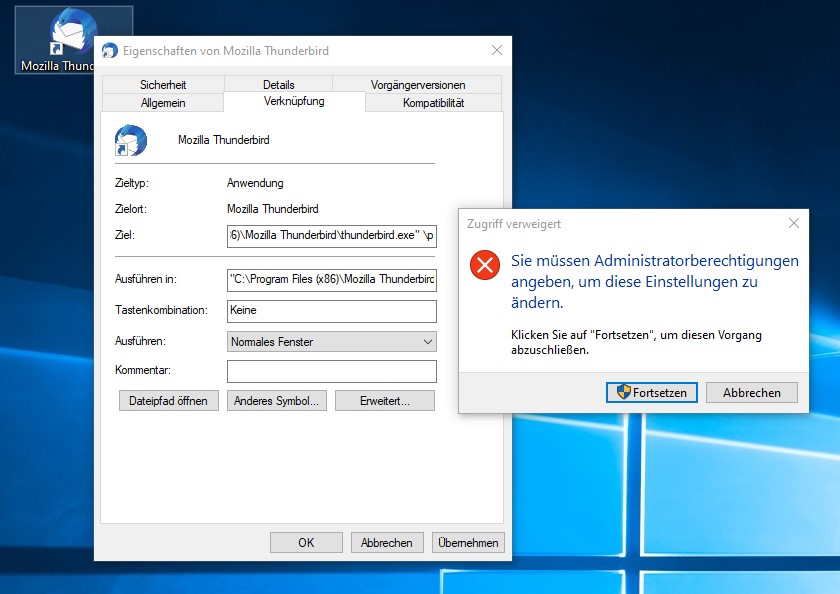Click the Klicken Sie auf Fortsetzen instruction text
The image size is (840, 594).
636,342
